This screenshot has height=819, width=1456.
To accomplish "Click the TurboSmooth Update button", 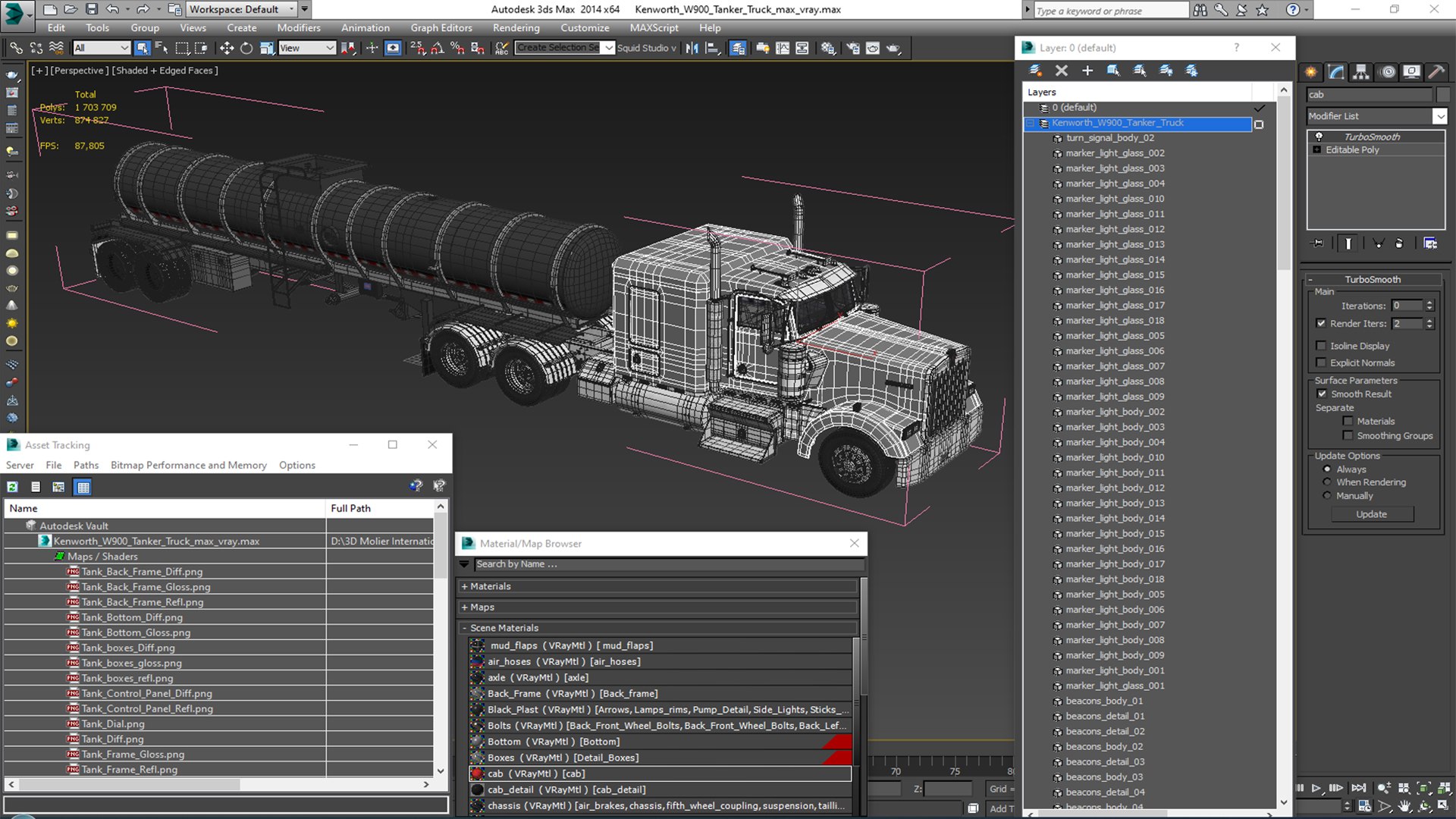I will tap(1371, 514).
